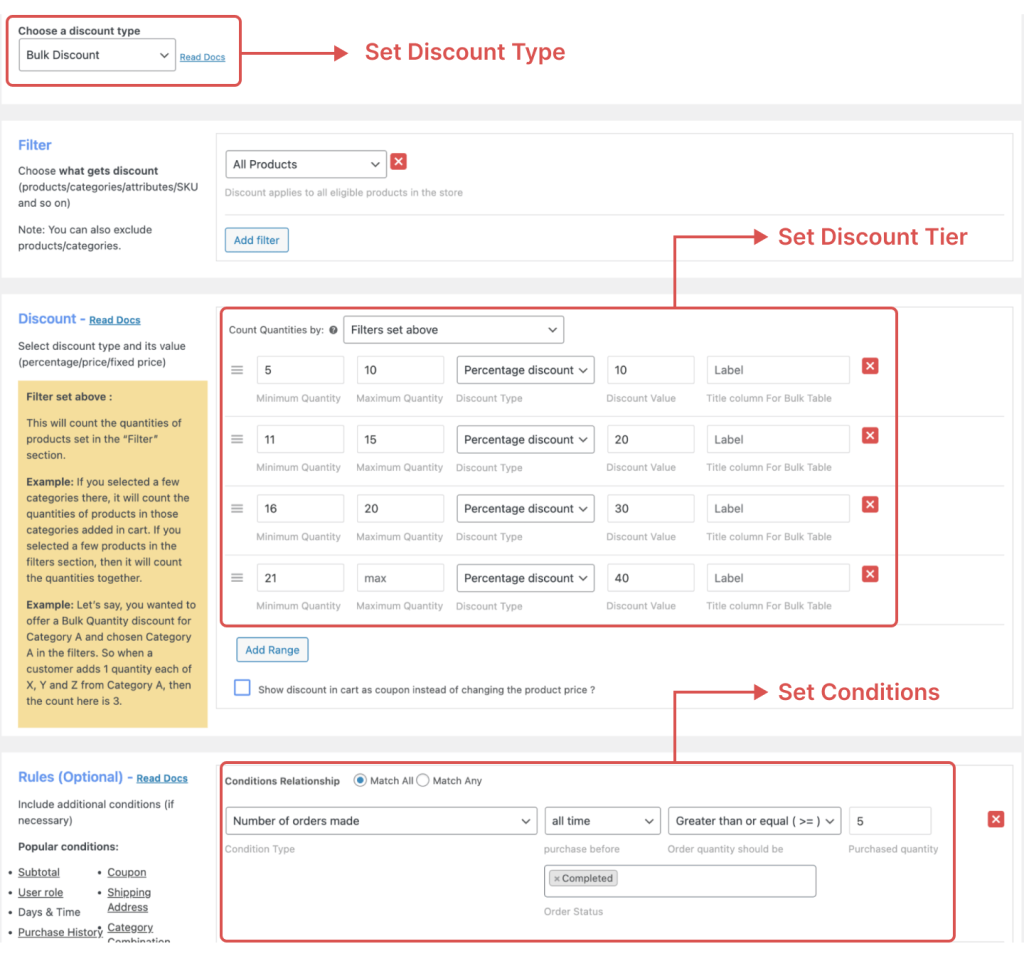Select the Match Any radio button
Image resolution: width=1024 pixels, height=966 pixels.
click(421, 781)
